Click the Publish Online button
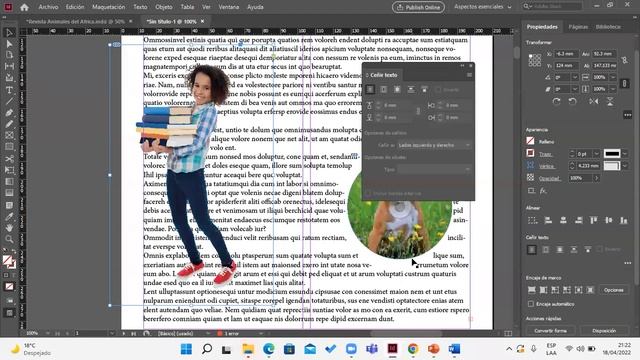 pyautogui.click(x=418, y=7)
